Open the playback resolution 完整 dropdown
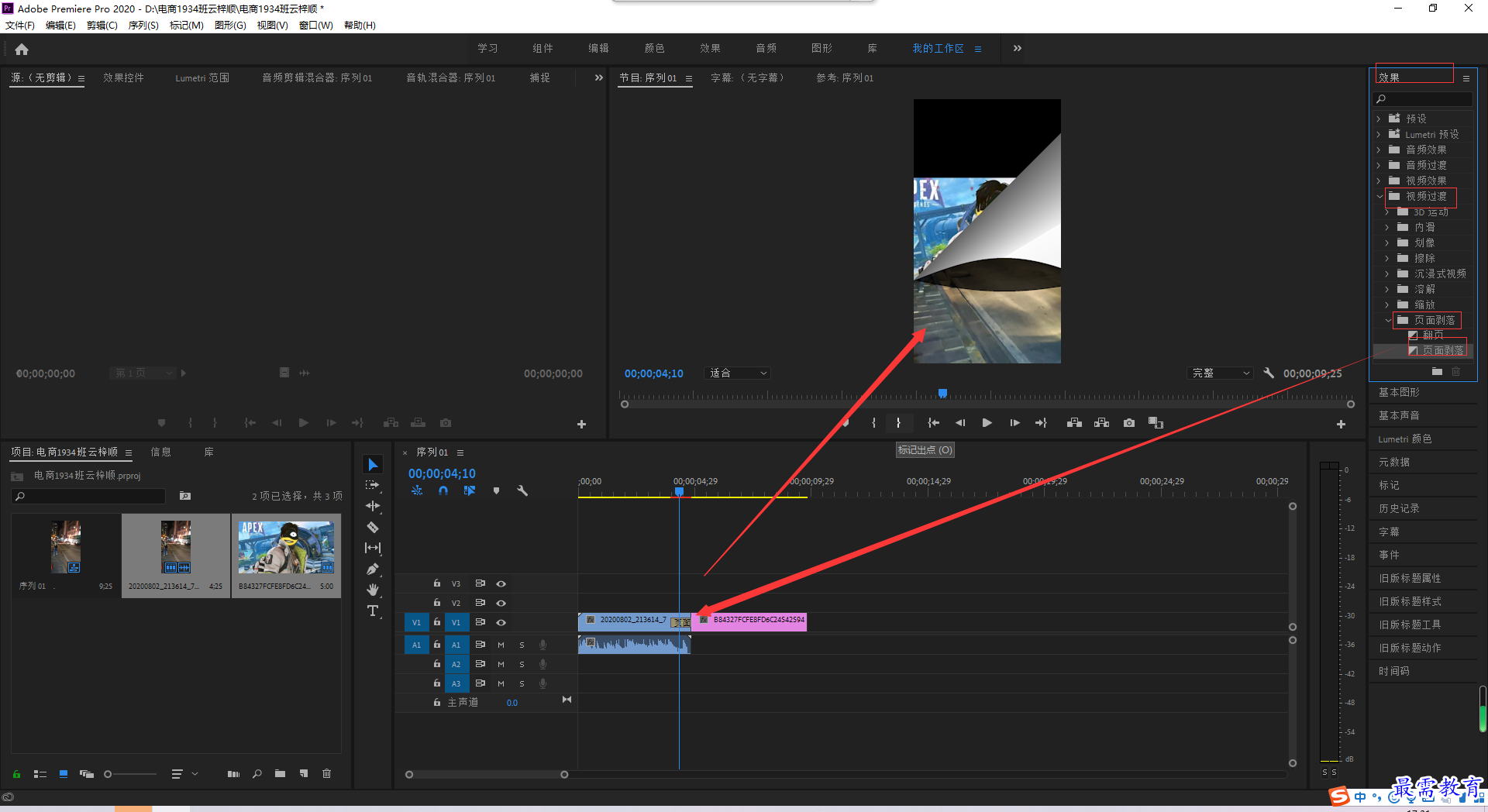The image size is (1488, 812). [1220, 373]
